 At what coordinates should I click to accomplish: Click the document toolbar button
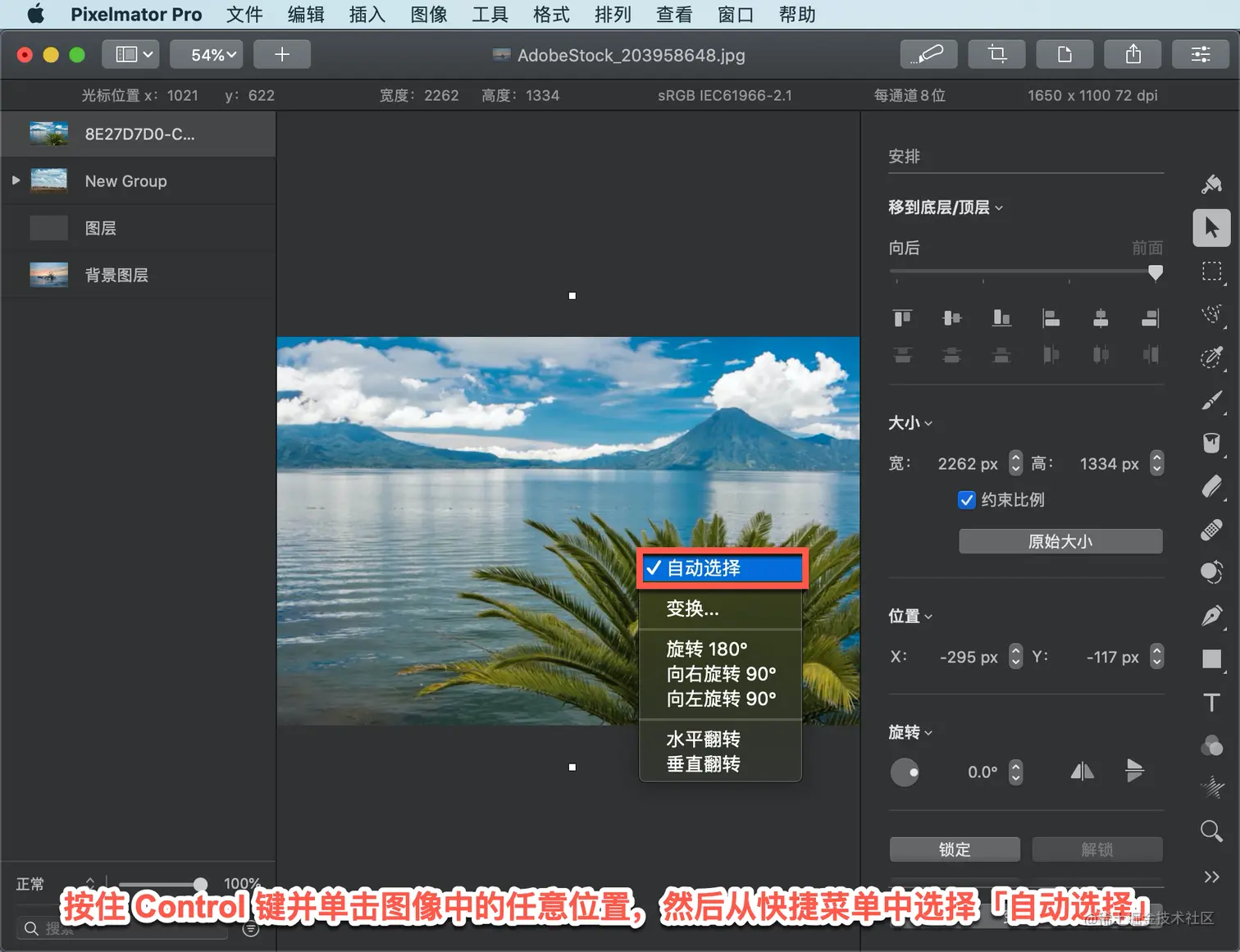(1064, 54)
